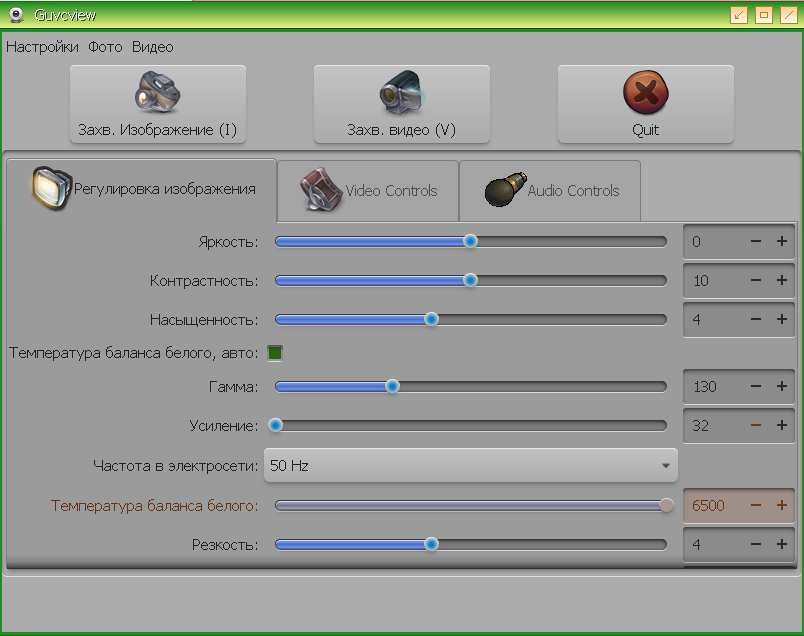Open the Частота в электросети dropdown
The width and height of the screenshot is (804, 636).
pyautogui.click(x=471, y=465)
